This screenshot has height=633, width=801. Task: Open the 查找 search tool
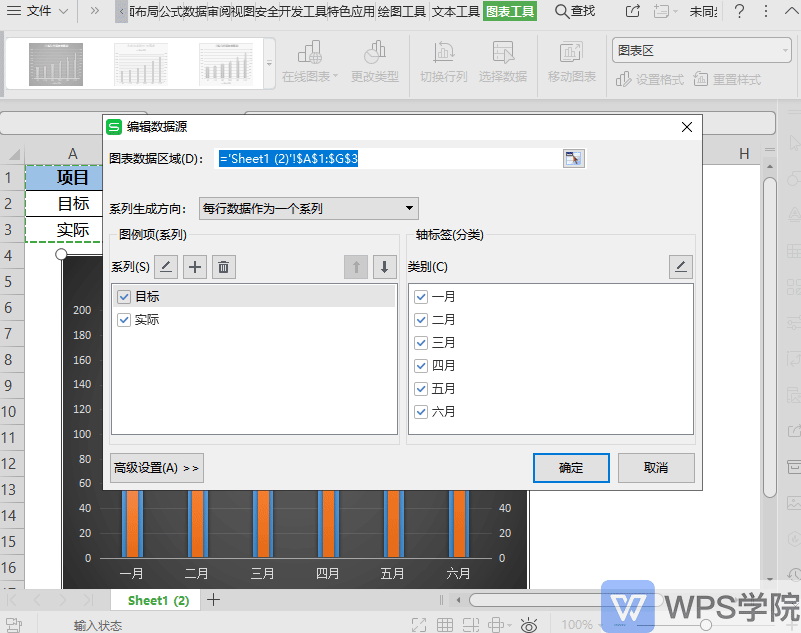tap(575, 11)
